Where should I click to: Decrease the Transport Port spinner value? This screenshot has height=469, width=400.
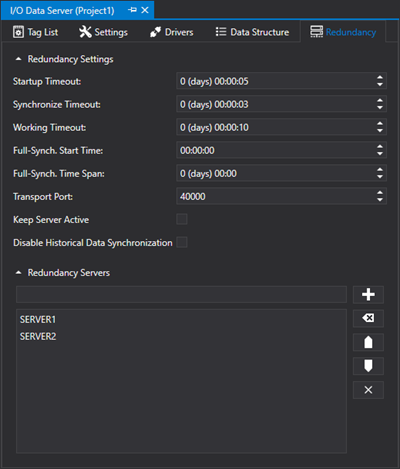pos(380,200)
